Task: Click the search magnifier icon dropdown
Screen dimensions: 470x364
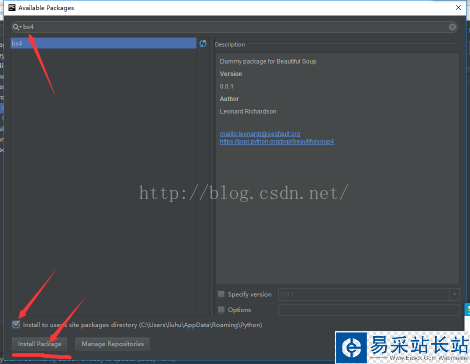Action: coord(17,27)
